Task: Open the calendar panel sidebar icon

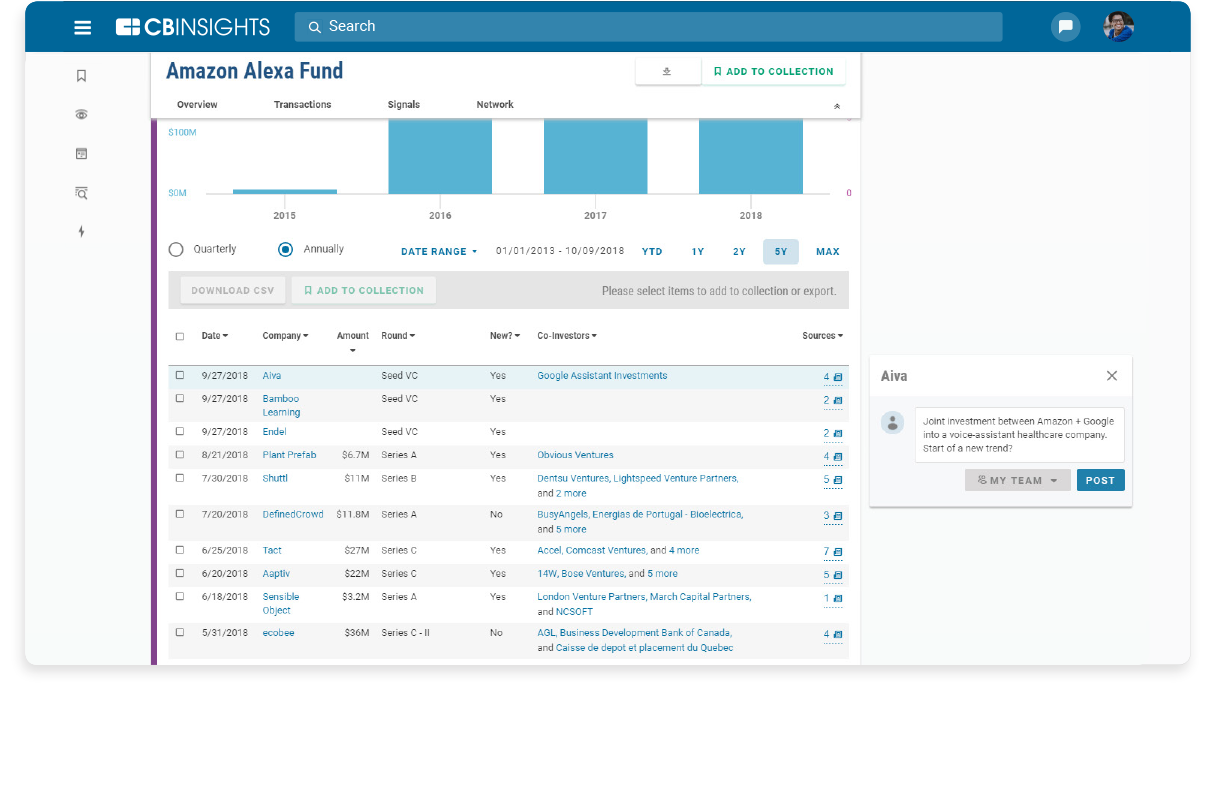Action: 82,154
